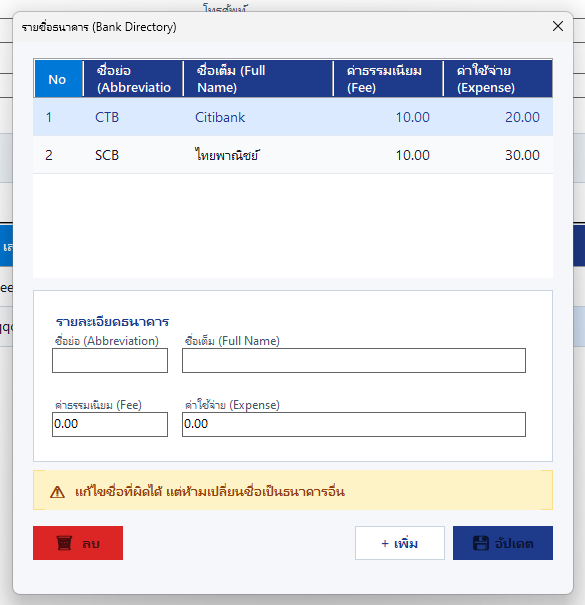The height and width of the screenshot is (605, 585).
Task: Sort by the ชื่อเต็ม (Full Name) column header
Action: pos(258,79)
